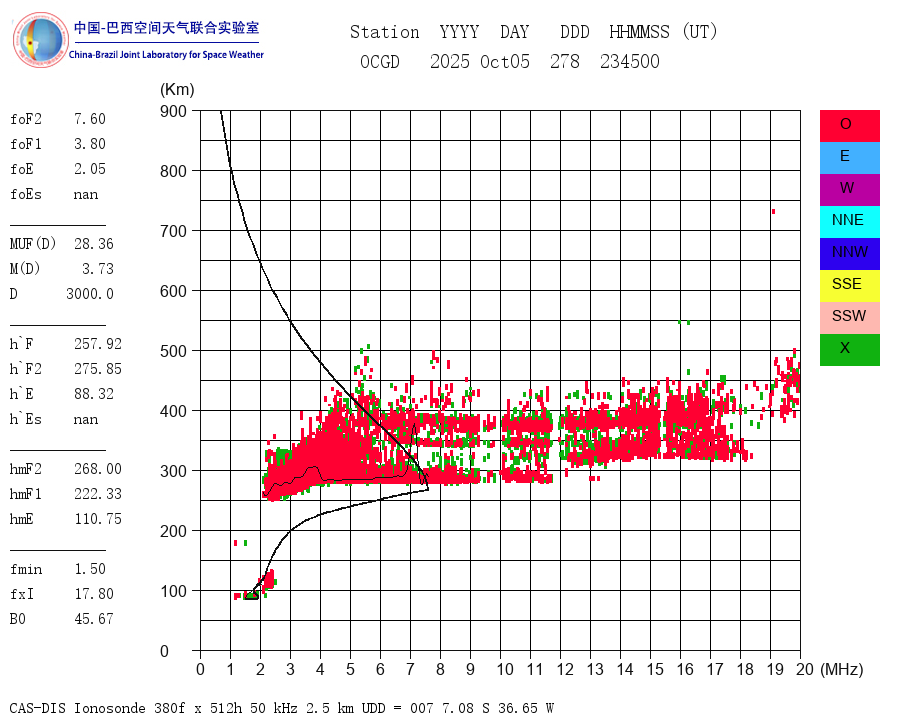Click the footer coordinates 7.08 S 36.65 W

pos(497,708)
